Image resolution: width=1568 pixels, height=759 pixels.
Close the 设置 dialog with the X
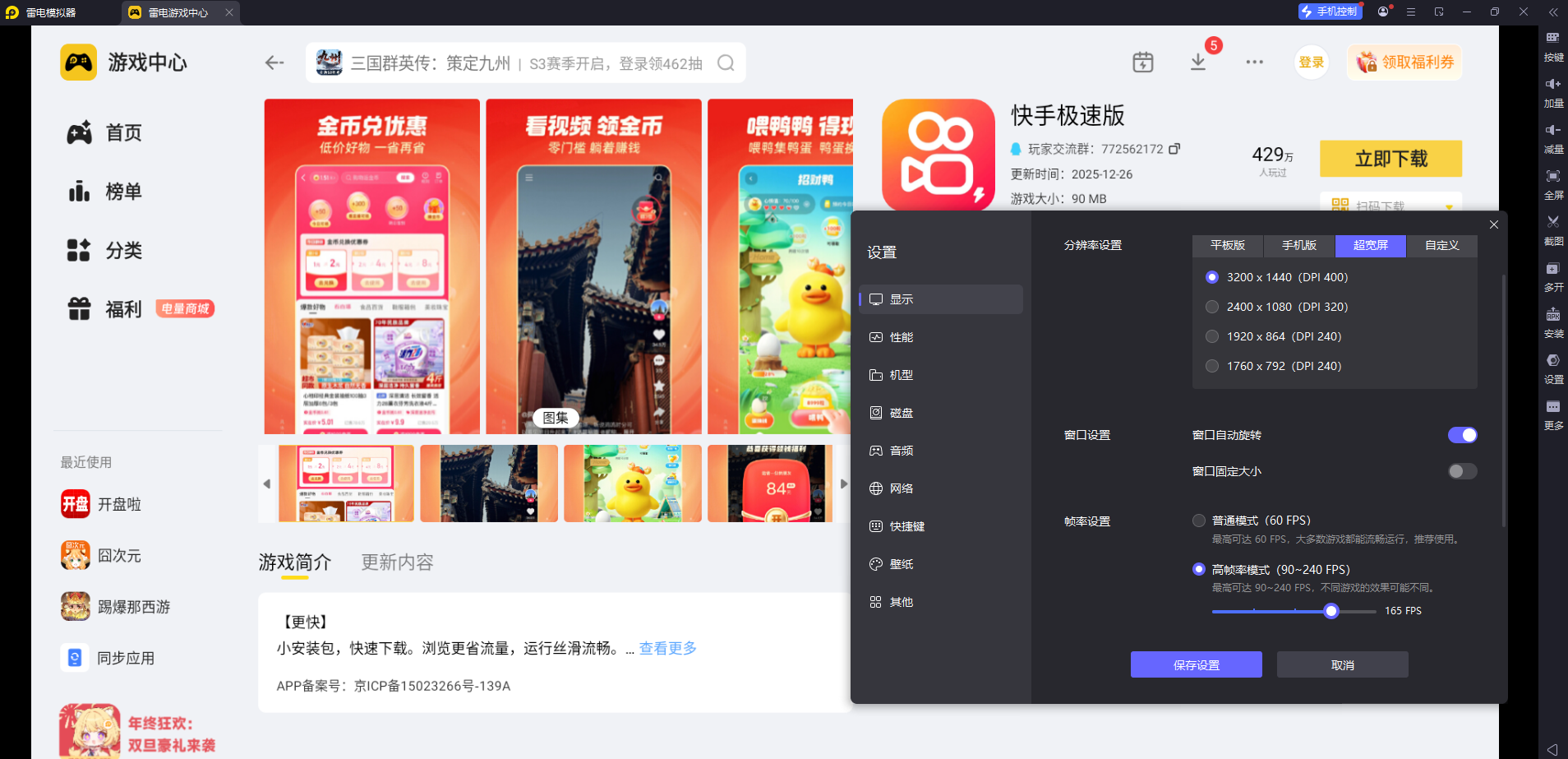(1494, 224)
